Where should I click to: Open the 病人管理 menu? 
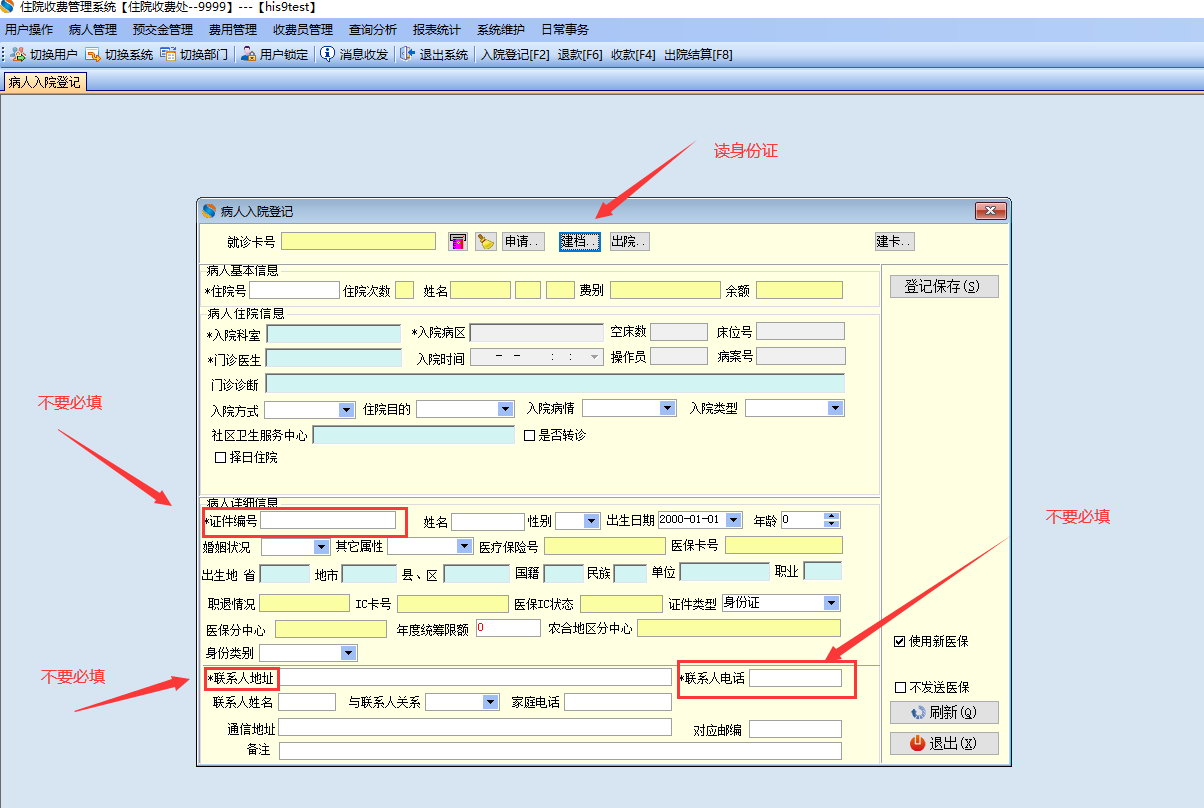point(93,30)
